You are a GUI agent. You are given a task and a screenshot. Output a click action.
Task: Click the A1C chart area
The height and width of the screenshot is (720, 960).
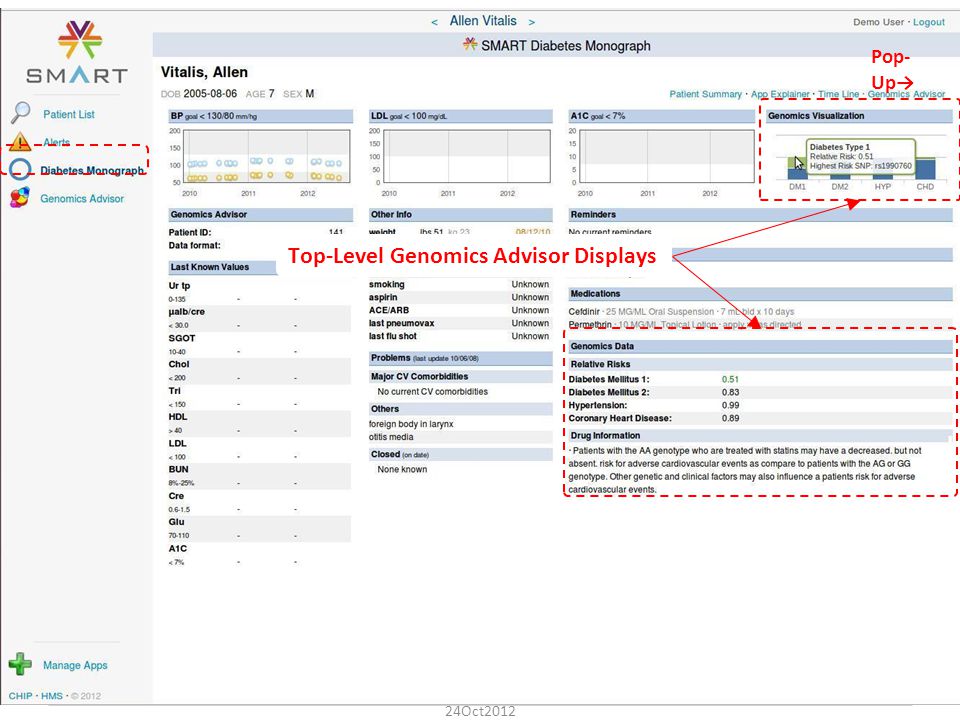667,156
